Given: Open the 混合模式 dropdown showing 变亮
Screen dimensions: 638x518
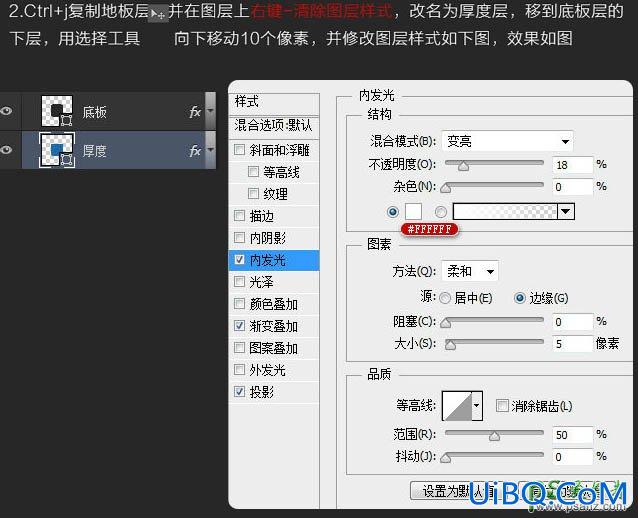Looking at the screenshot, I should click(x=507, y=141).
